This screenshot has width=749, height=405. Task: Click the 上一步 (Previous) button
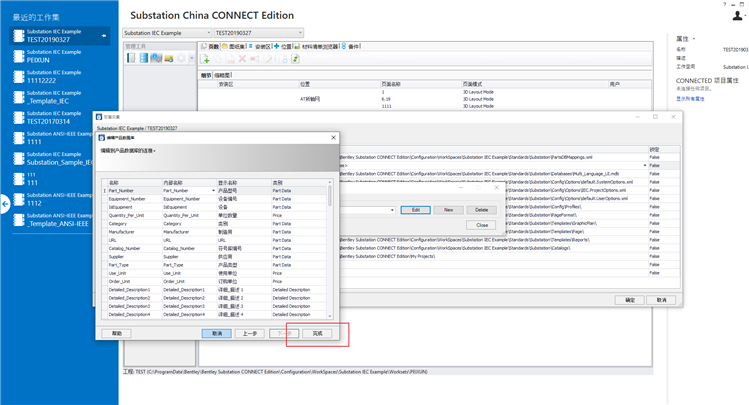coord(250,333)
